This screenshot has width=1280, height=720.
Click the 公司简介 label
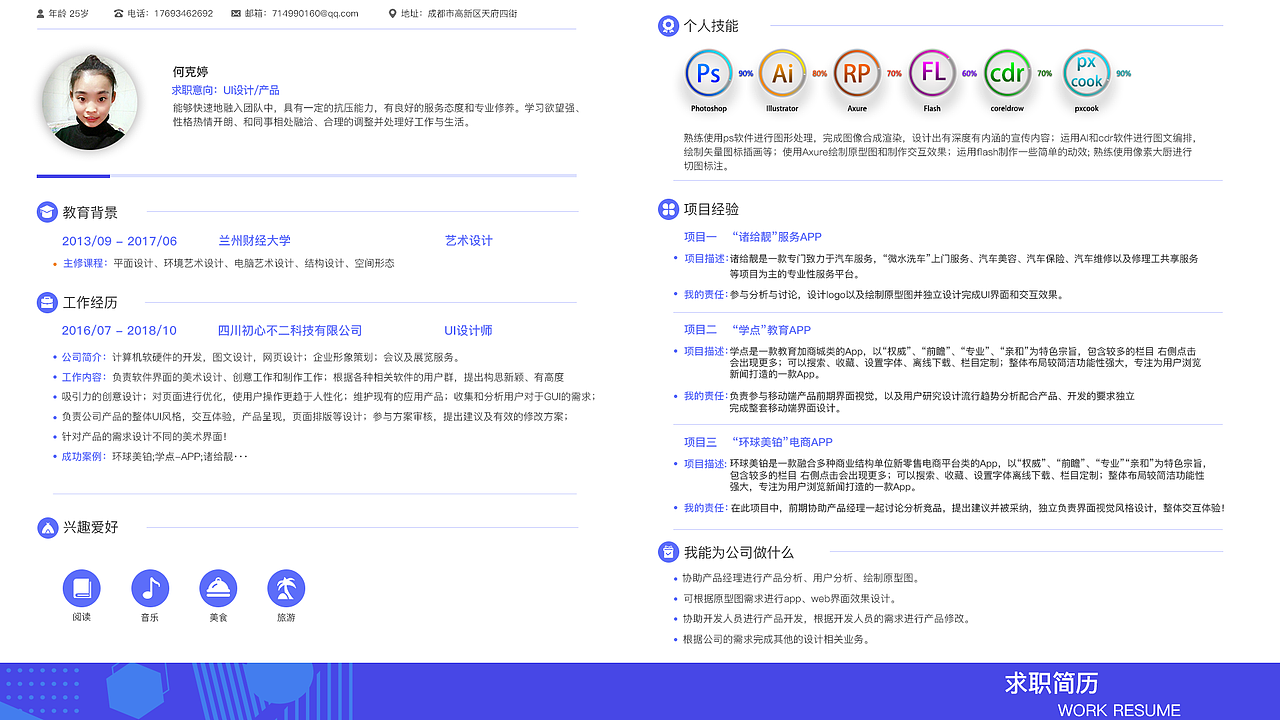(84, 357)
